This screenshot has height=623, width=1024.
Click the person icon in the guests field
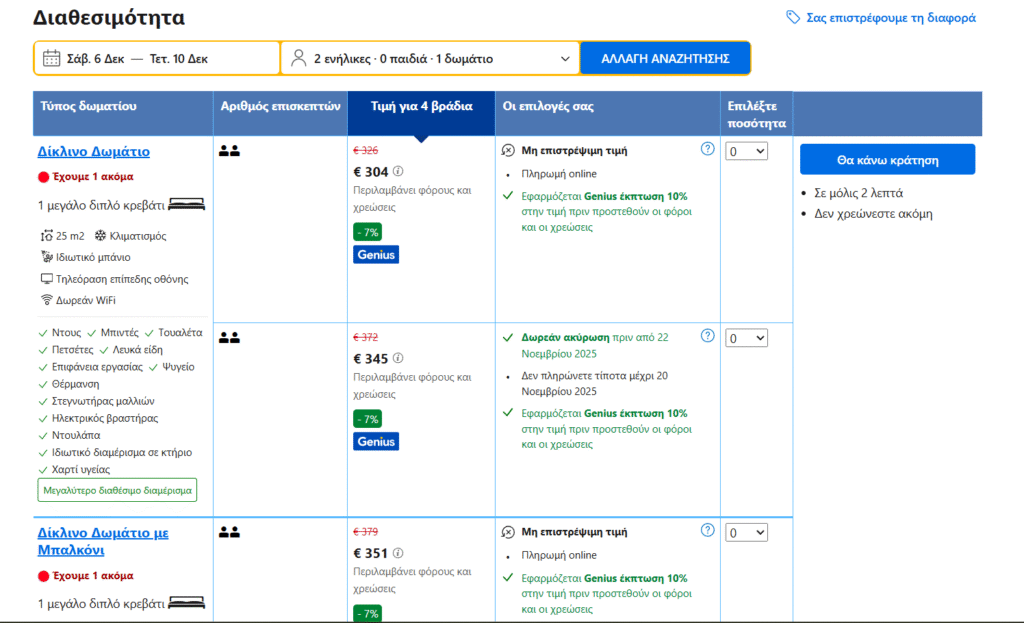tap(298, 59)
